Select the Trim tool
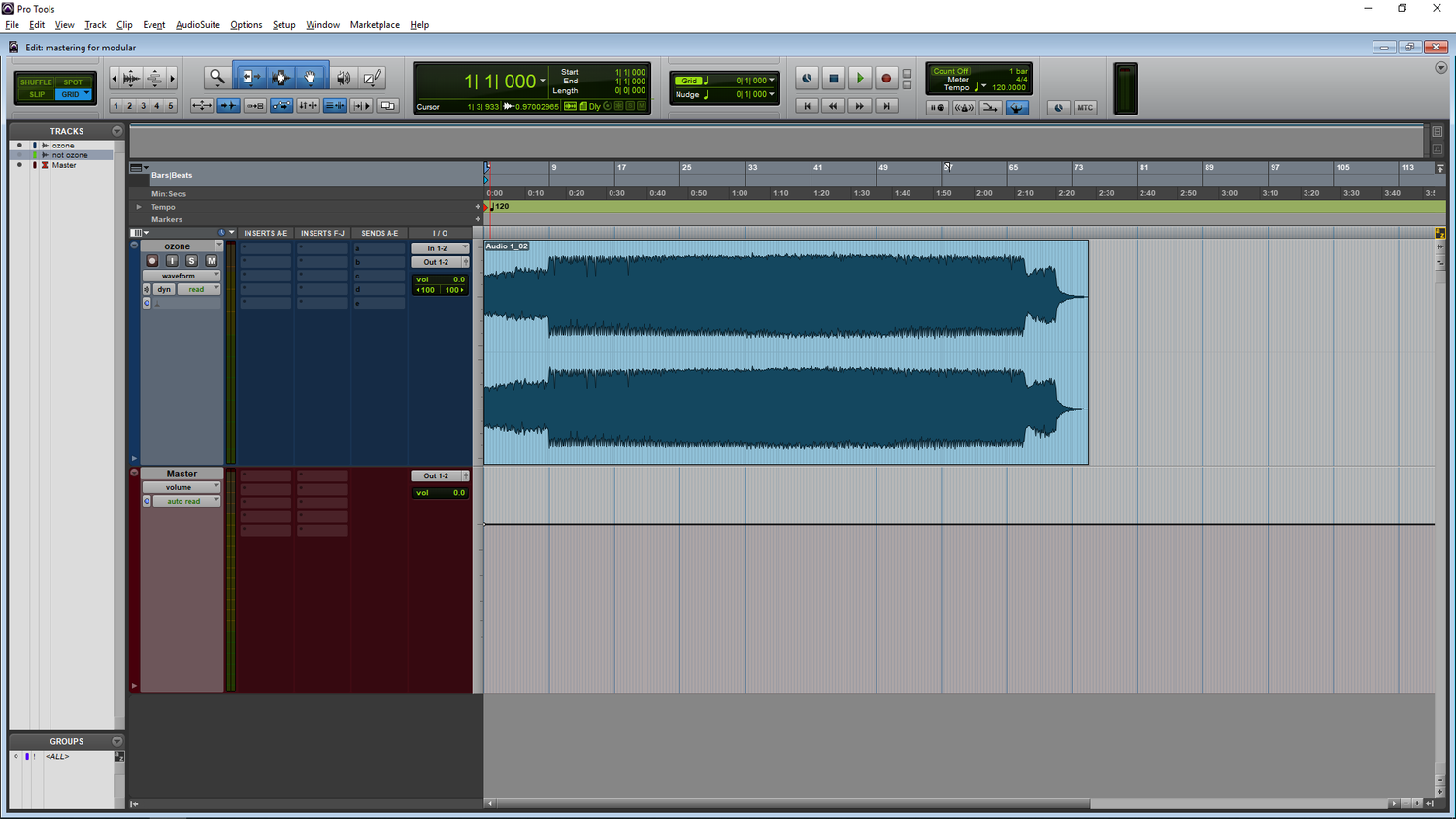The width and height of the screenshot is (1456, 819). coord(249,78)
